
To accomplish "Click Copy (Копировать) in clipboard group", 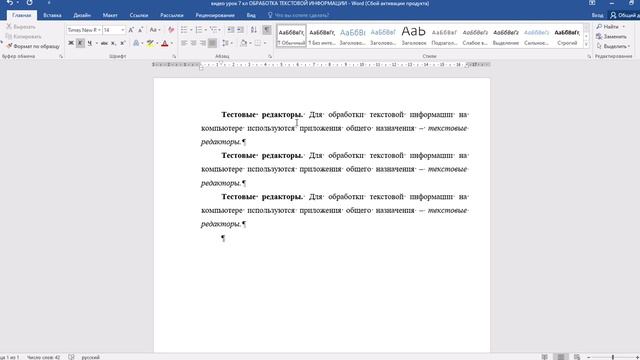I will click(x=24, y=36).
